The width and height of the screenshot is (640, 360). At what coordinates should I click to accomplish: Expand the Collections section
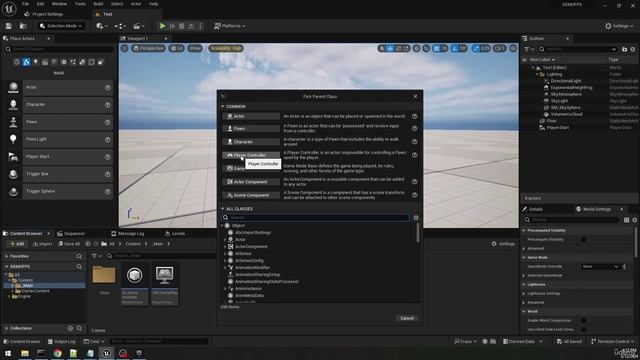[x=7, y=328]
